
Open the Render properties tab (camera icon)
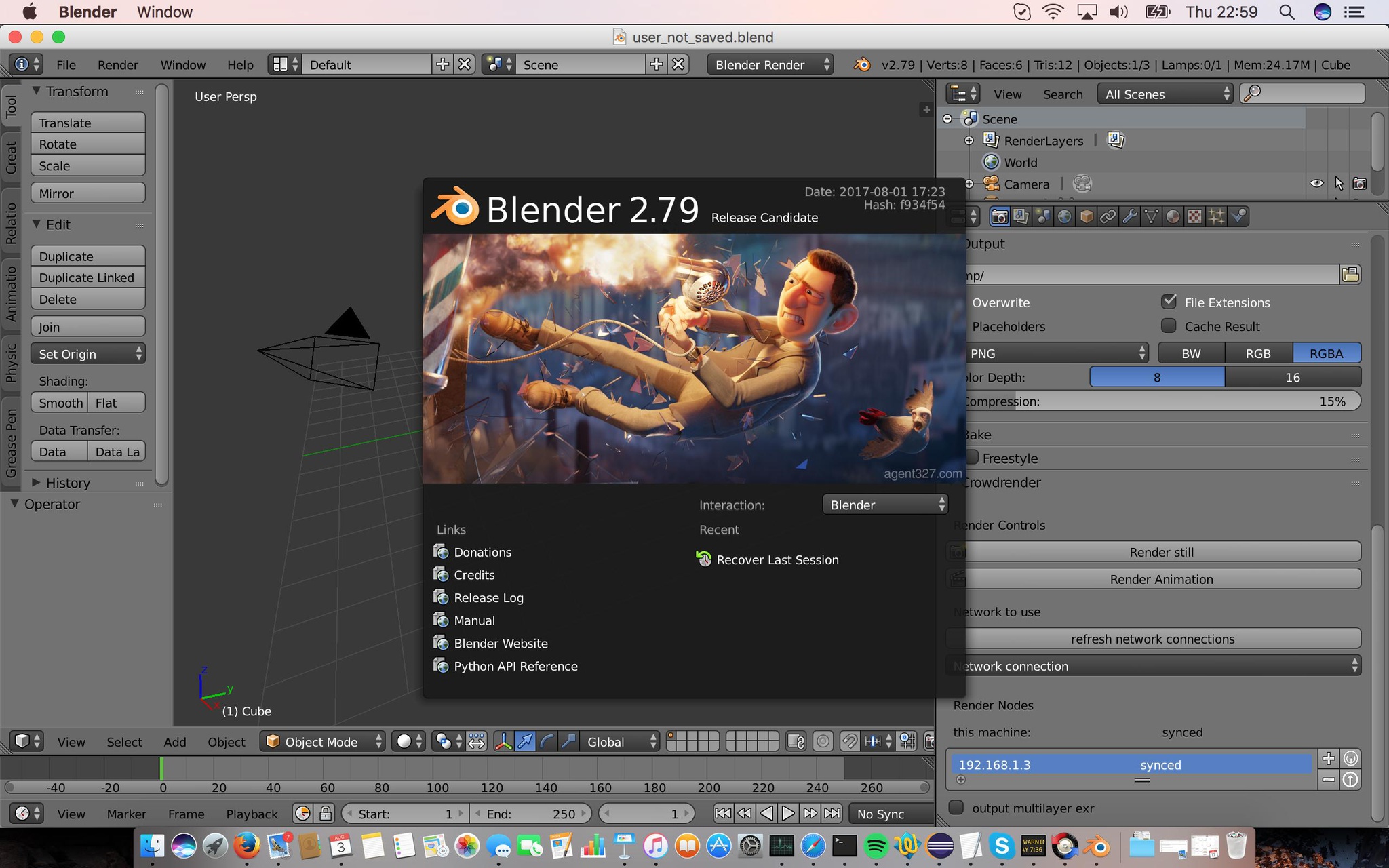(x=999, y=216)
